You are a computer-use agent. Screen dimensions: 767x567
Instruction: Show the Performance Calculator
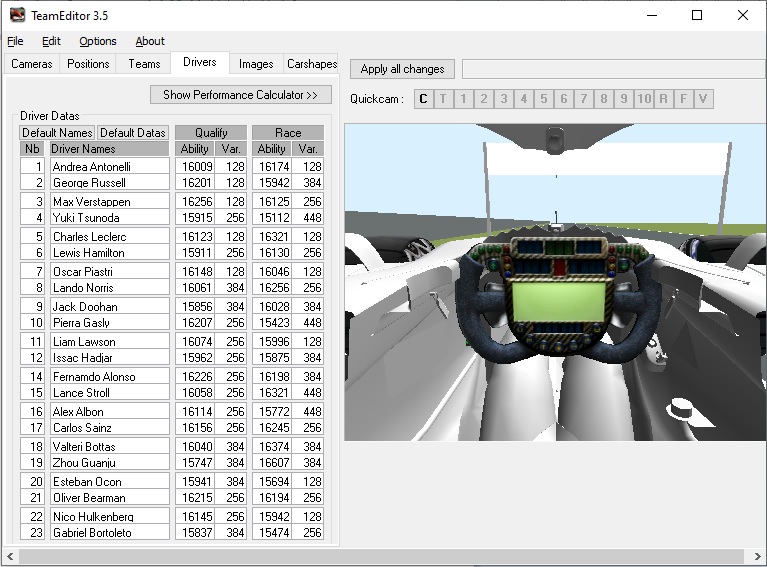point(241,95)
